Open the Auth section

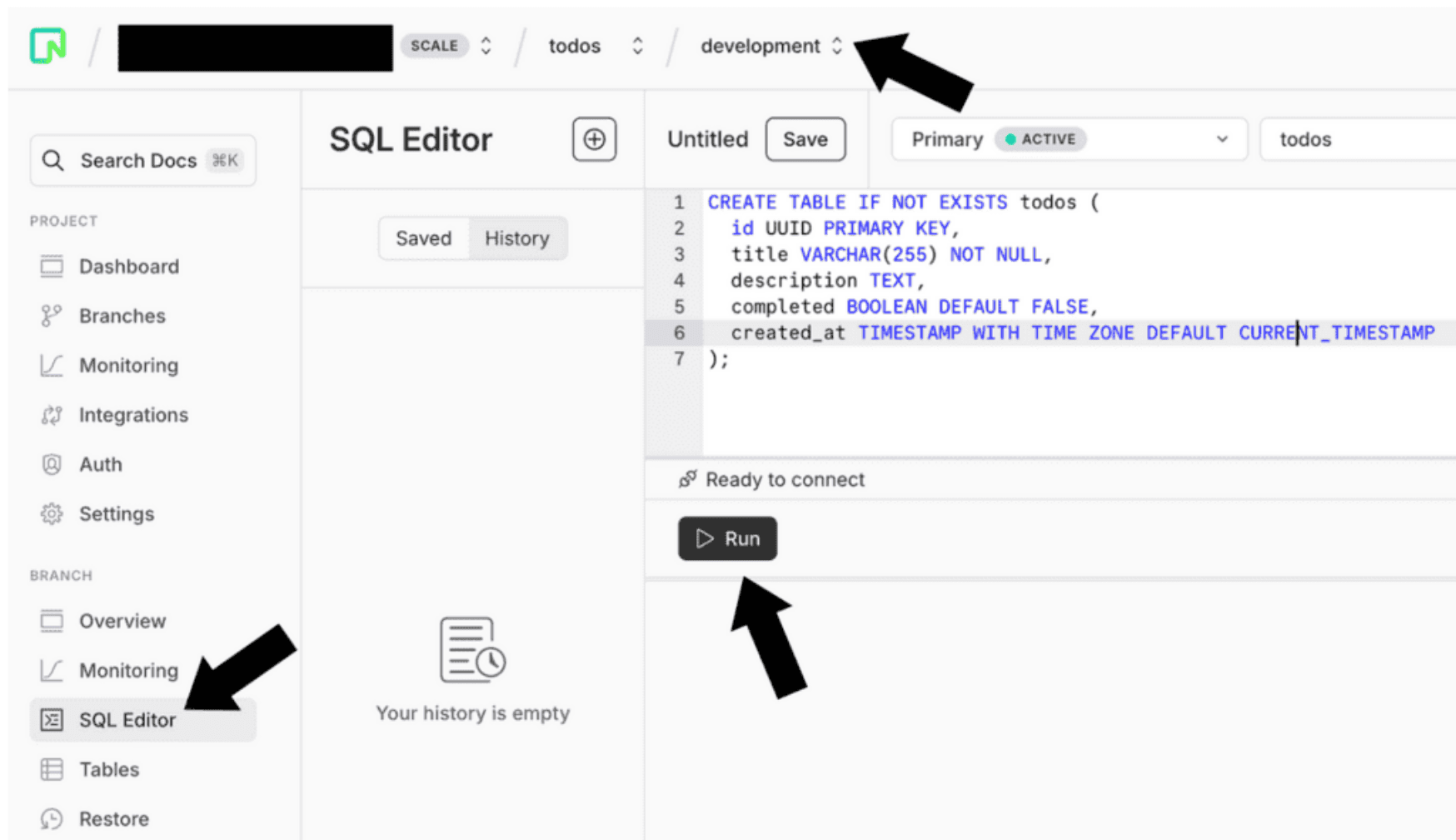[x=100, y=464]
